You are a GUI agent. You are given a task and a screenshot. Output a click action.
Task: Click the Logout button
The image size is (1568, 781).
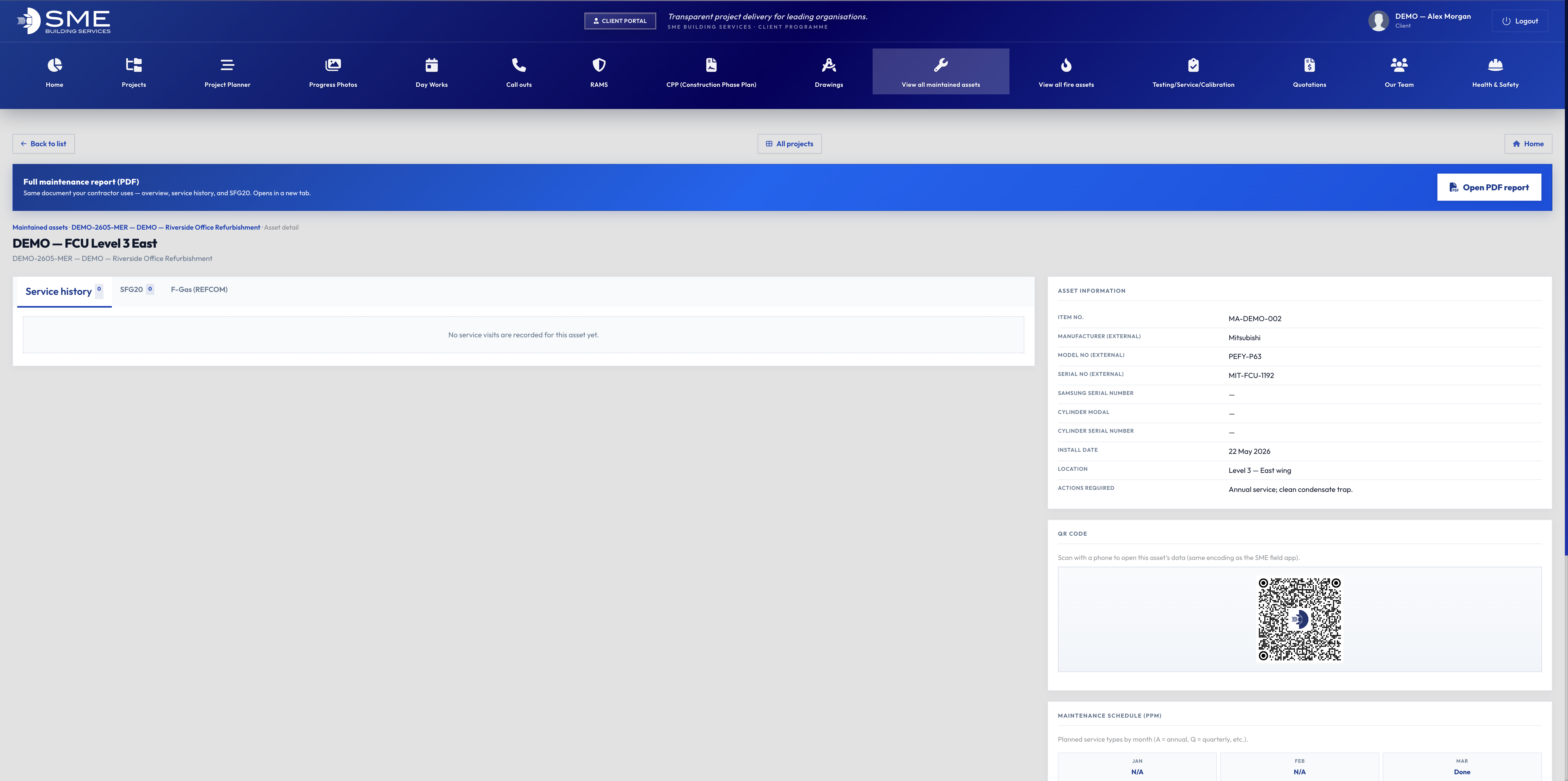coord(1520,21)
